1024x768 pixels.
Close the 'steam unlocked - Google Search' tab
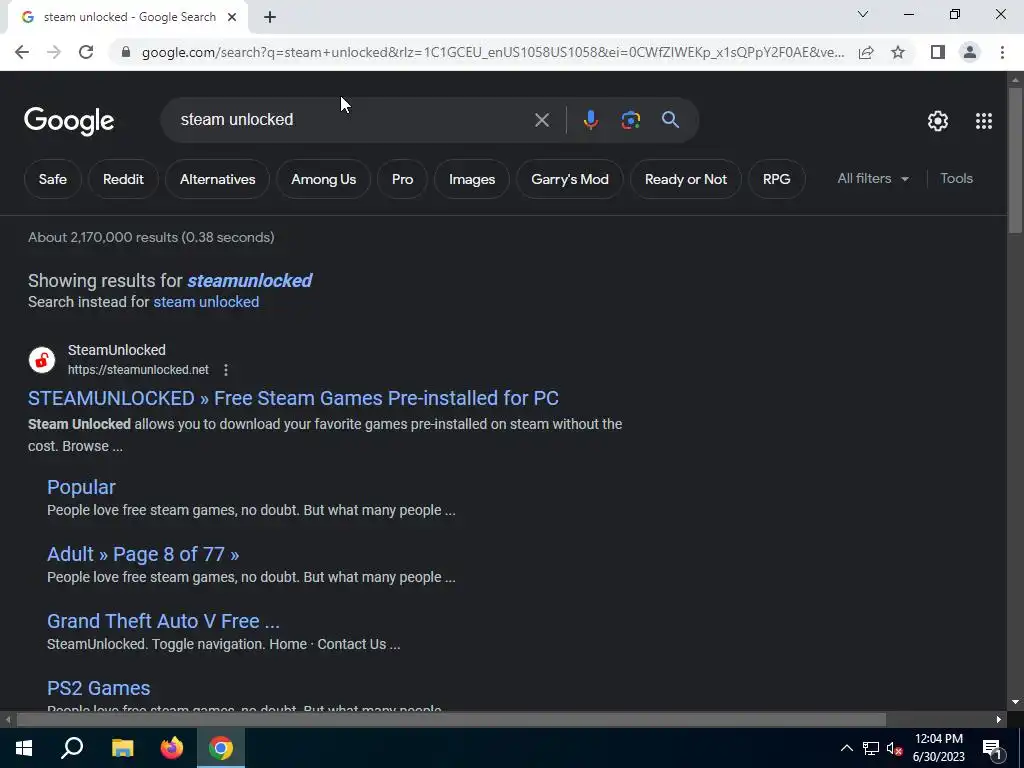point(232,18)
